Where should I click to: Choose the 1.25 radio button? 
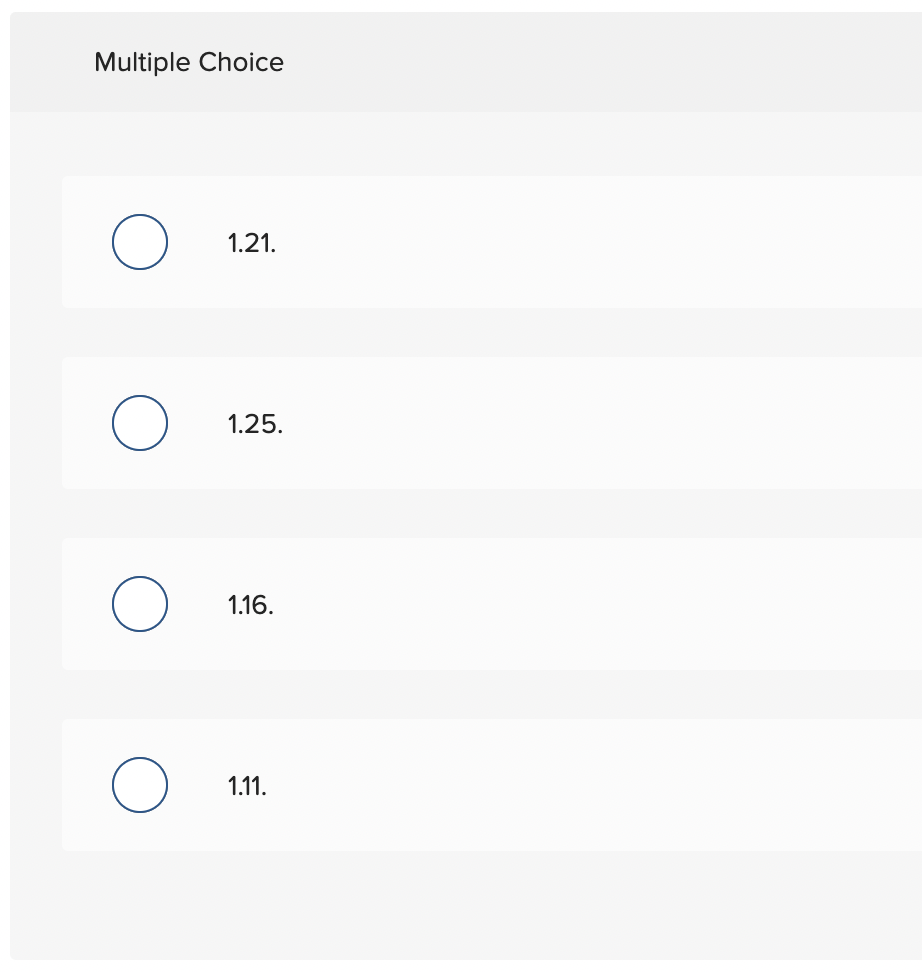pyautogui.click(x=140, y=423)
